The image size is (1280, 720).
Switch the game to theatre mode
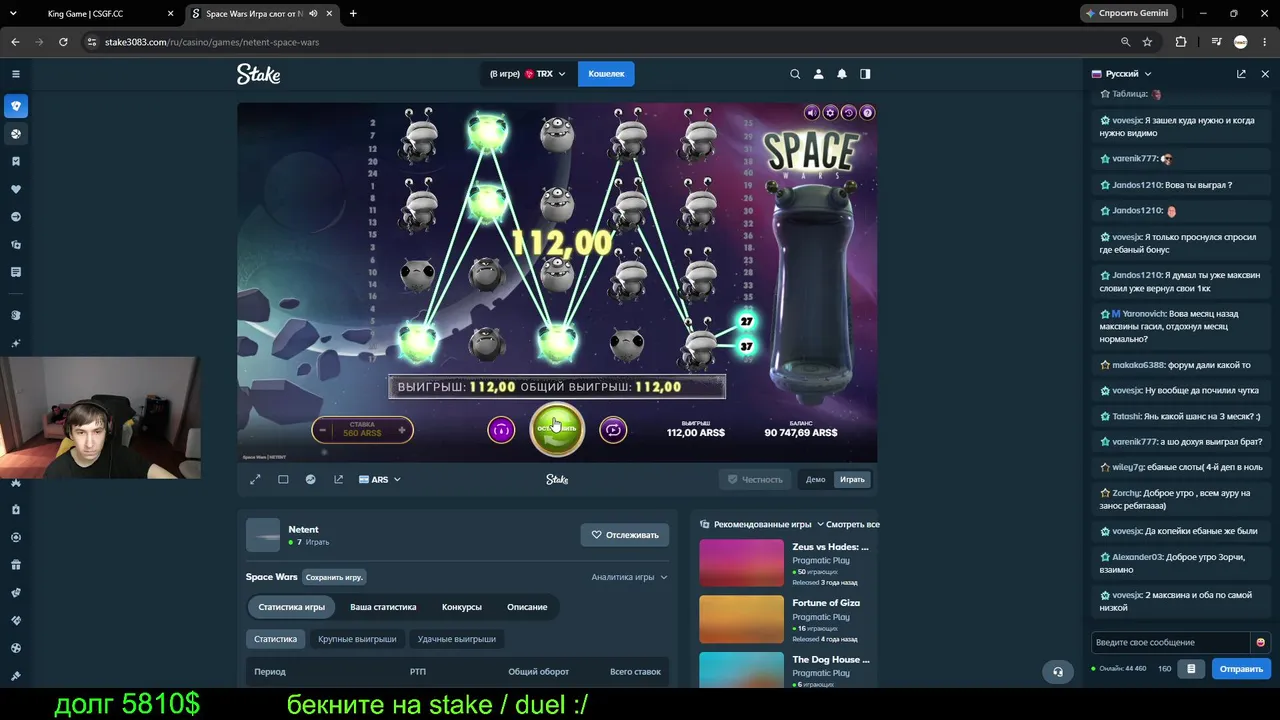[x=283, y=480]
